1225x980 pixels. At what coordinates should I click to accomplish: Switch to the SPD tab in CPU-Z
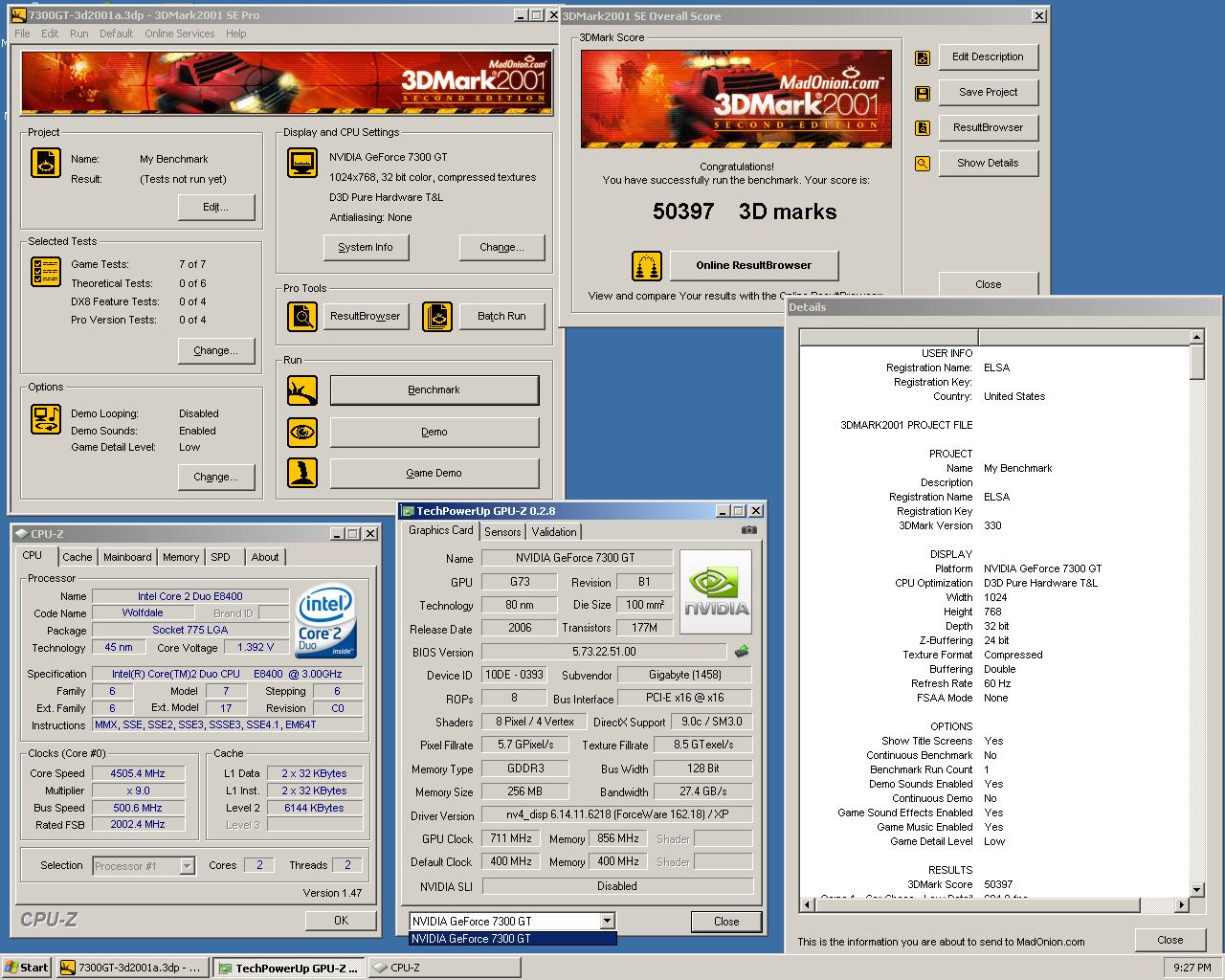[221, 557]
